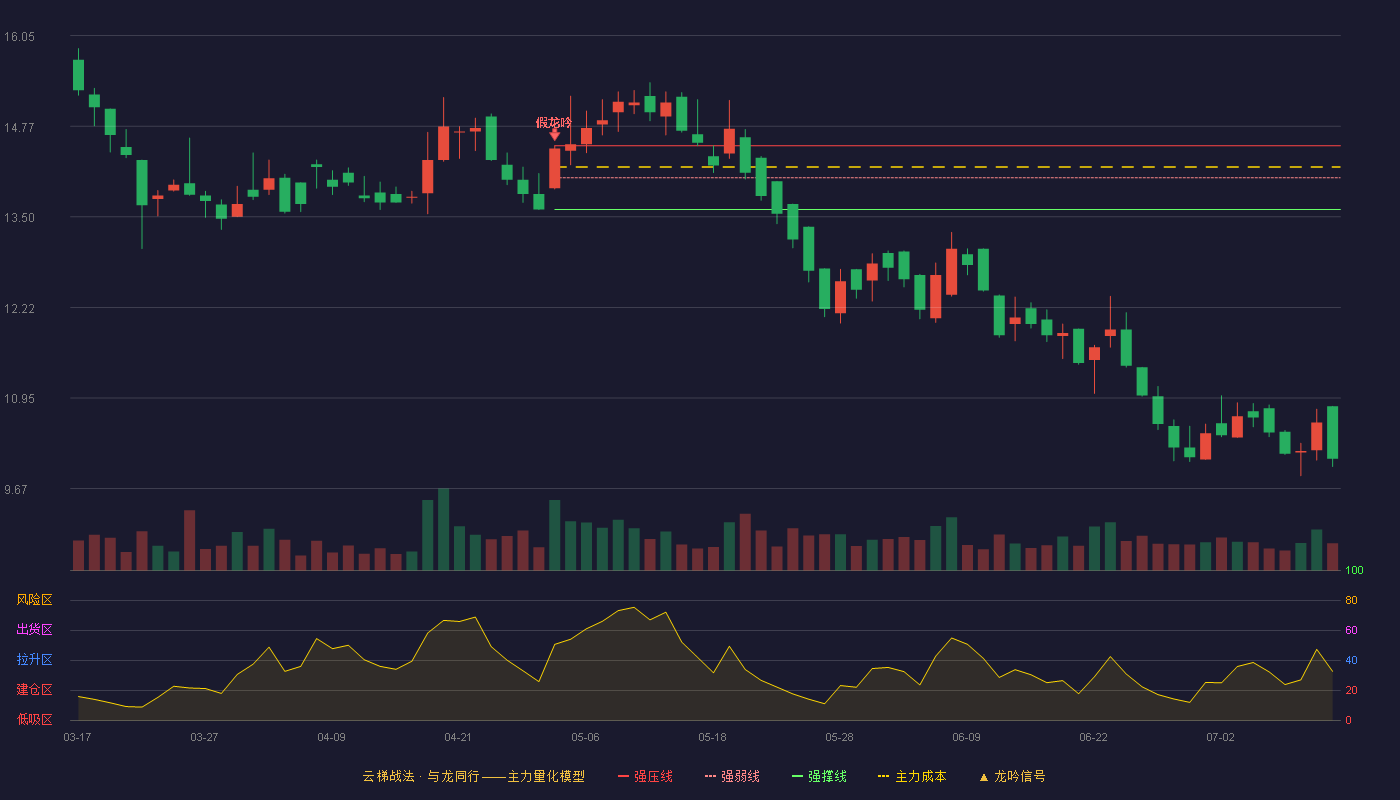1400x800 pixels.
Task: Click the 16.05 price axis label
Action: pyautogui.click(x=19, y=37)
